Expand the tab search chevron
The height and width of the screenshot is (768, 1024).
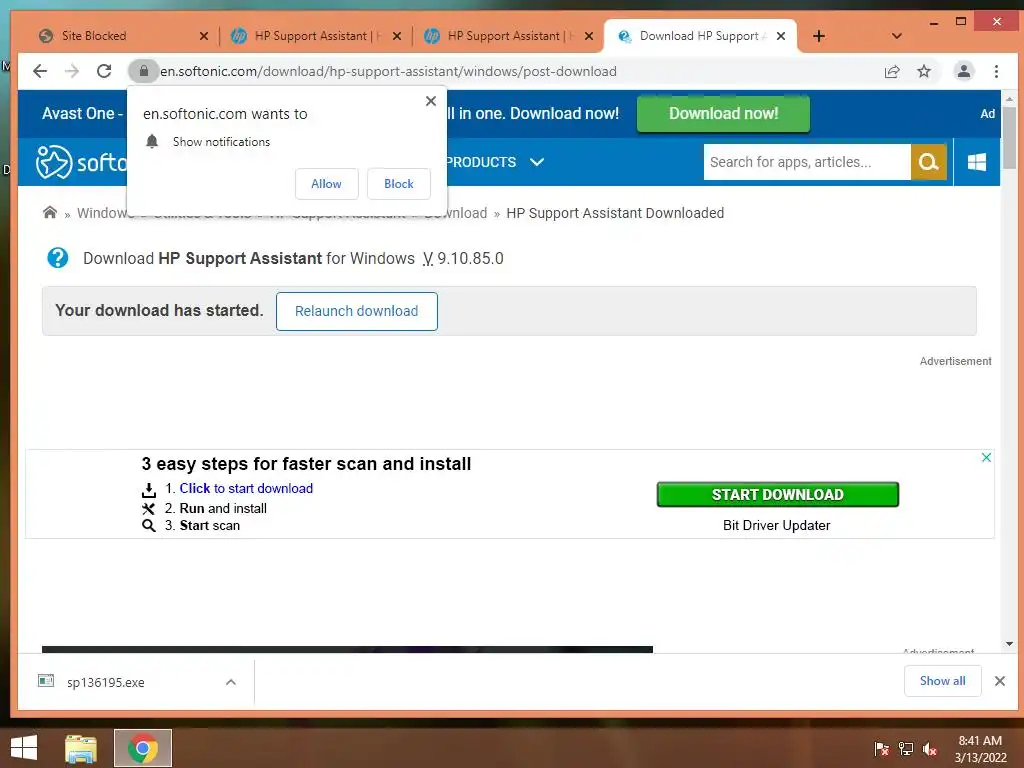(x=897, y=36)
